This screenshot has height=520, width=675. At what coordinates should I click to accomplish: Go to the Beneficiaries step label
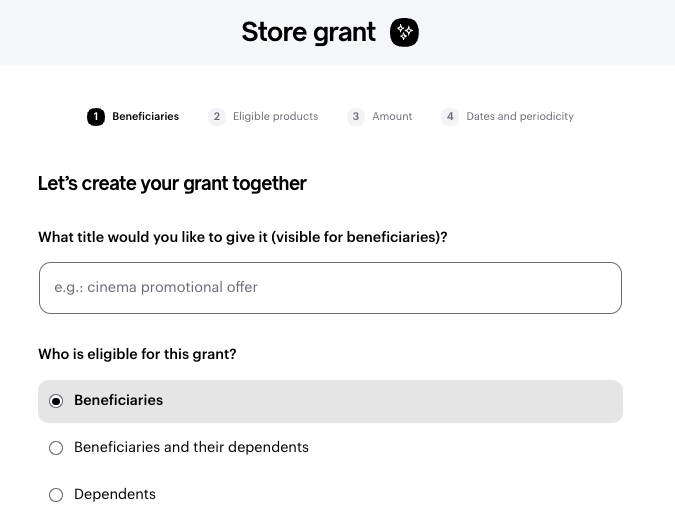[x=145, y=117]
